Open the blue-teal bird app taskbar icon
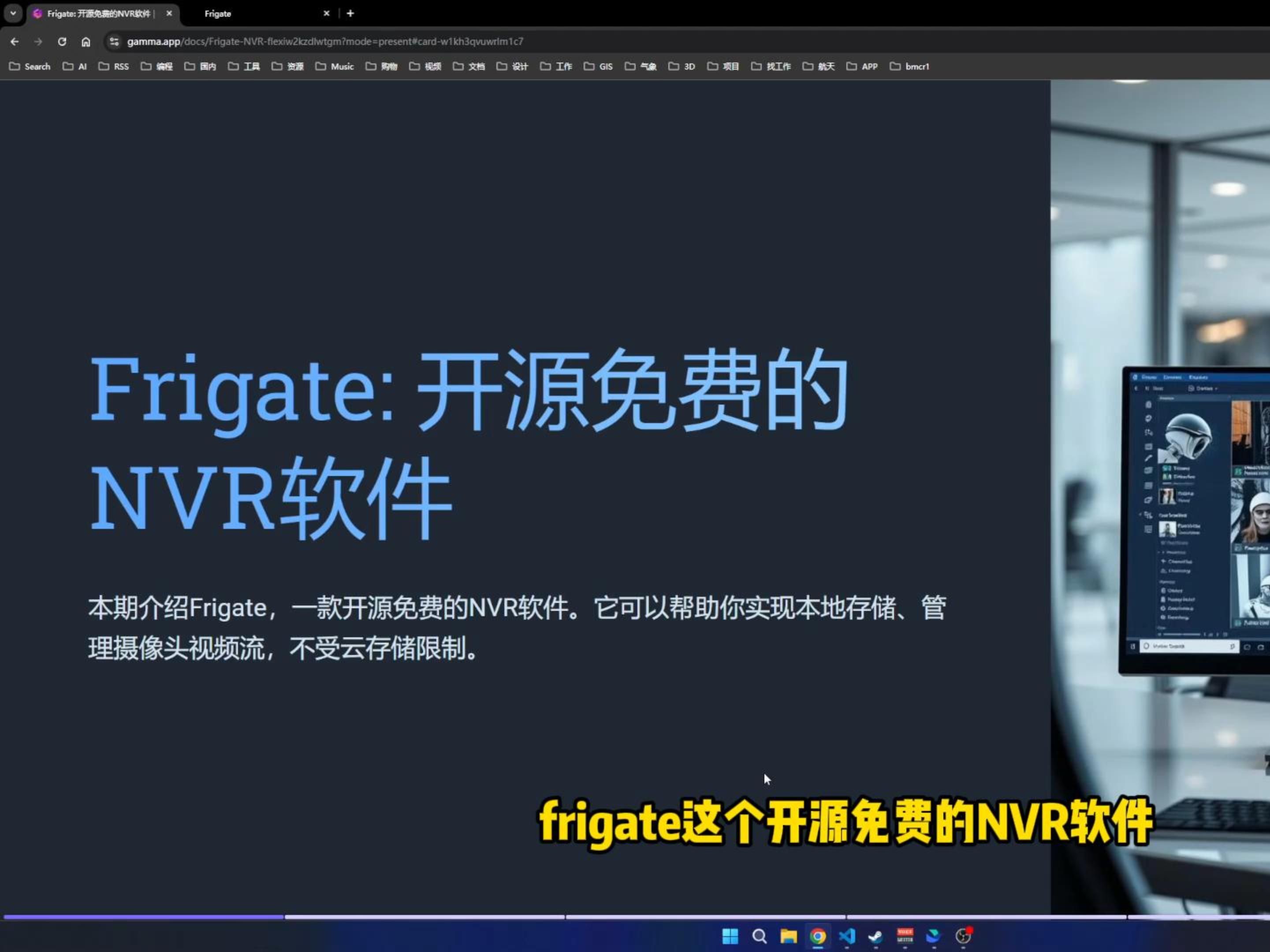 934,937
